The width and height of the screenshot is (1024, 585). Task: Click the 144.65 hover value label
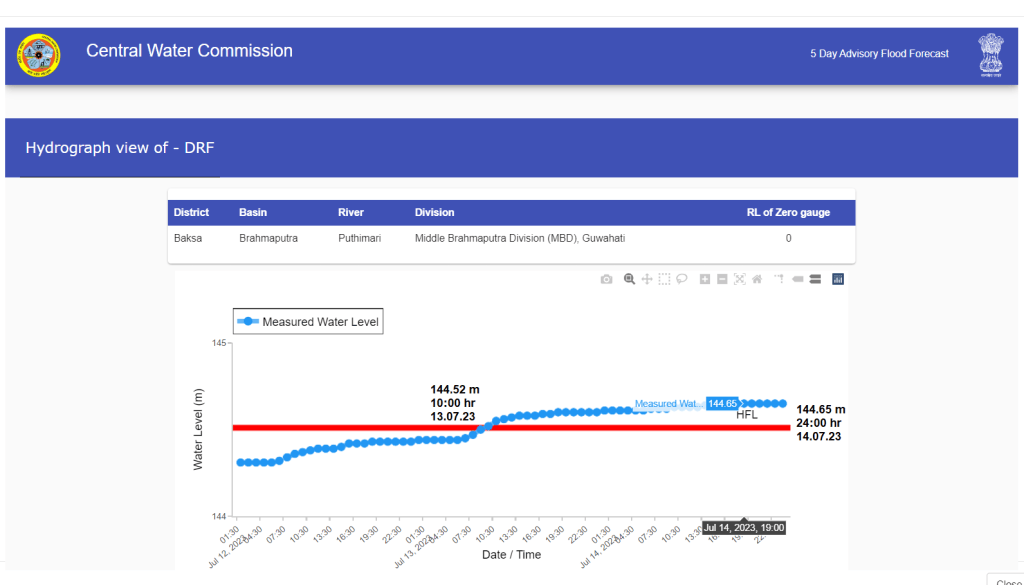point(722,404)
